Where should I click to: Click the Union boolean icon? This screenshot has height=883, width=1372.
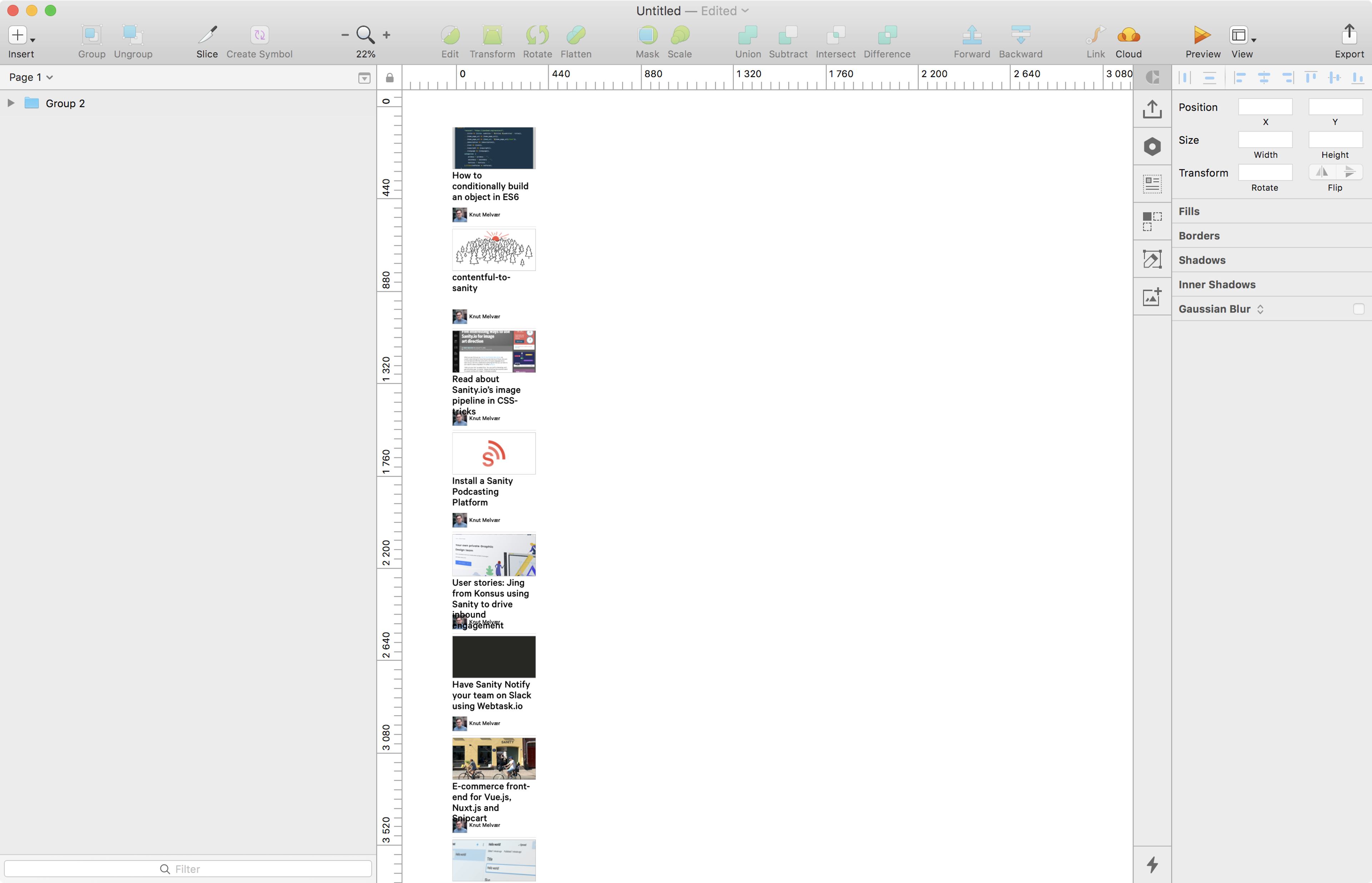(x=748, y=36)
